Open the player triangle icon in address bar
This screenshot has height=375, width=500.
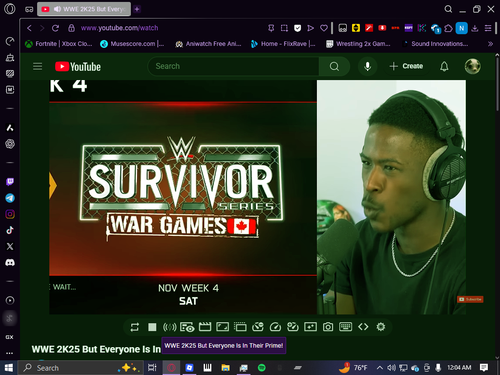click(x=310, y=28)
